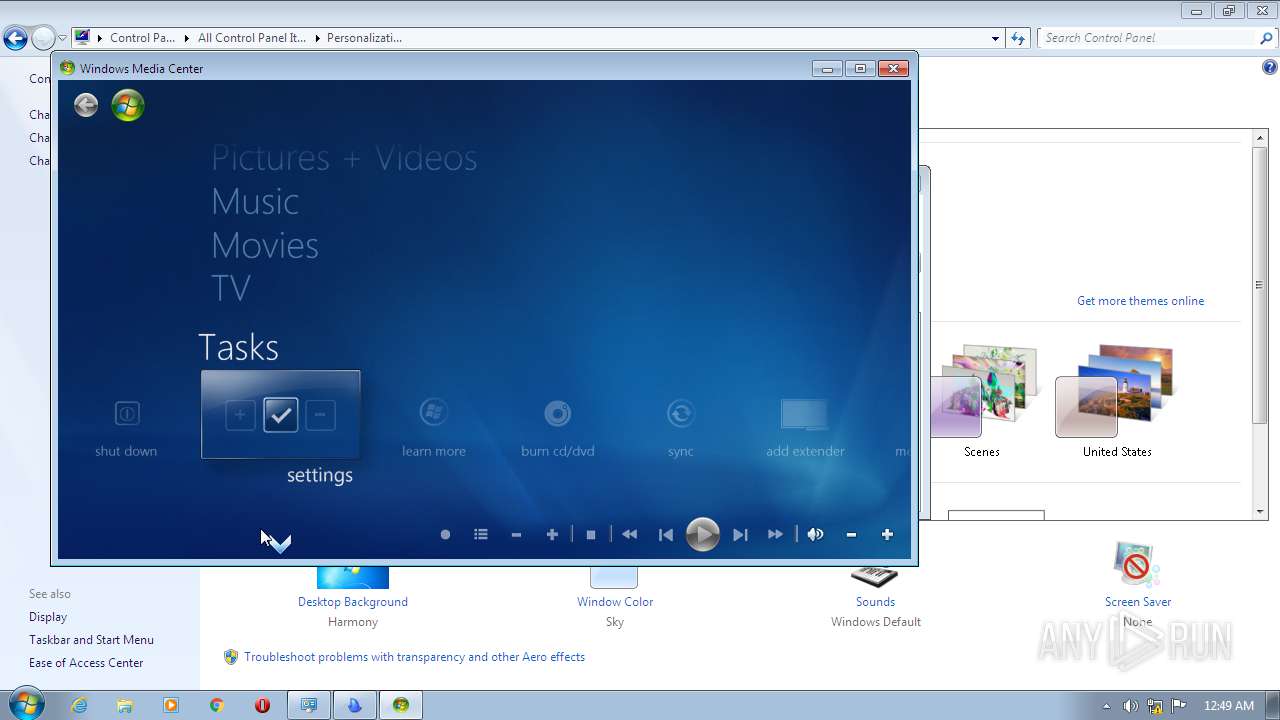Select Pictures + Videos menu
Viewport: 1280px width, 720px height.
(x=344, y=158)
